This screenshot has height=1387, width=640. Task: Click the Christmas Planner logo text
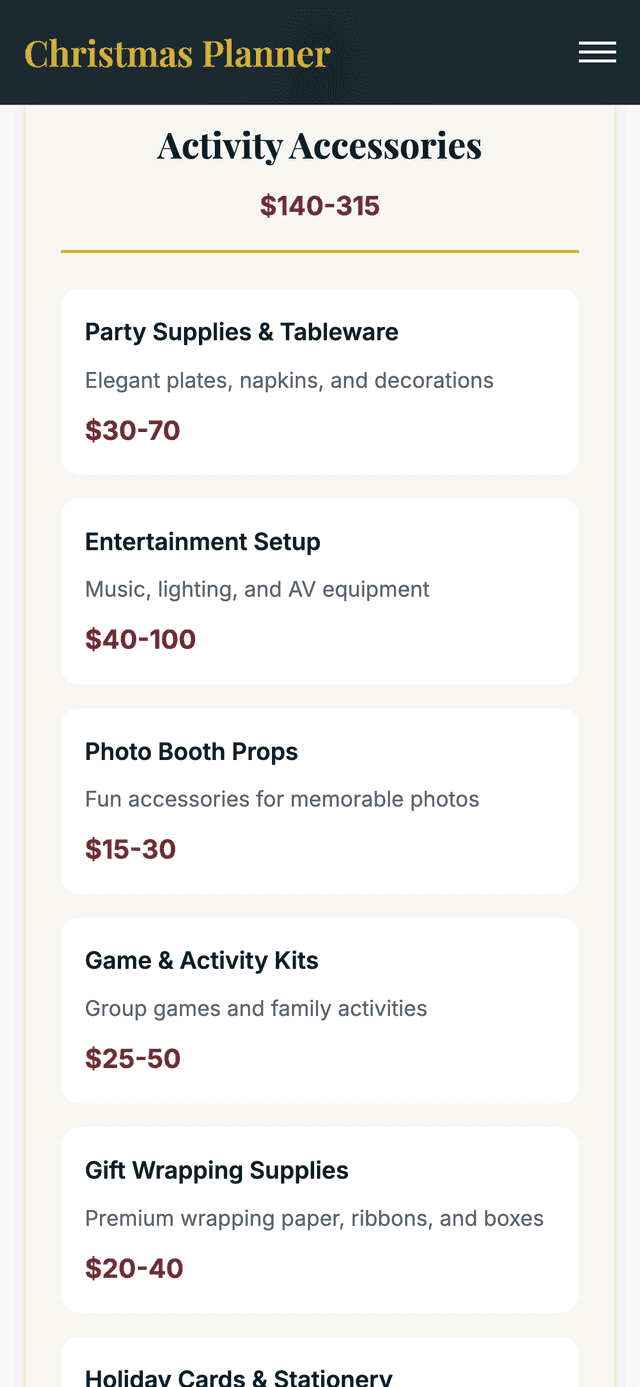click(177, 54)
